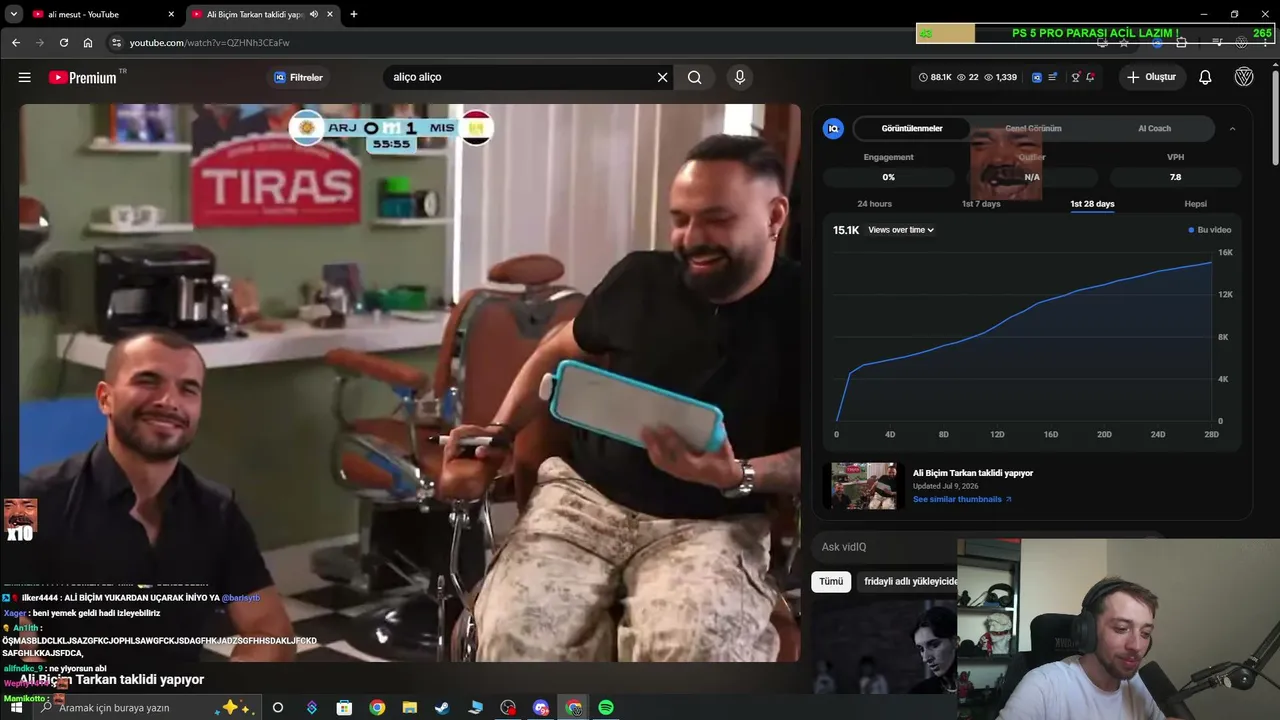Expand the Views over time dropdown

point(901,230)
